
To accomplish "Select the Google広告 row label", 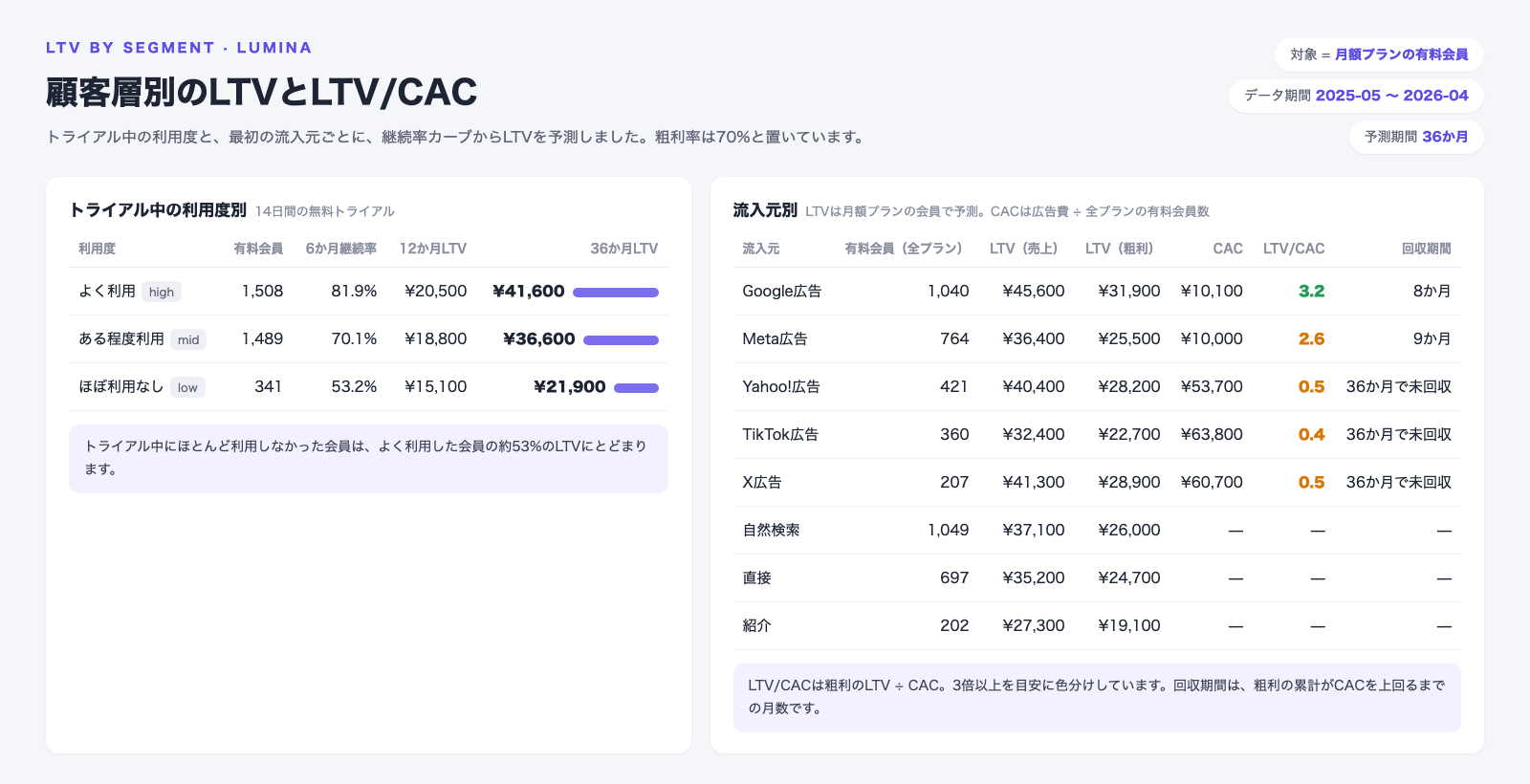I will click(x=782, y=291).
